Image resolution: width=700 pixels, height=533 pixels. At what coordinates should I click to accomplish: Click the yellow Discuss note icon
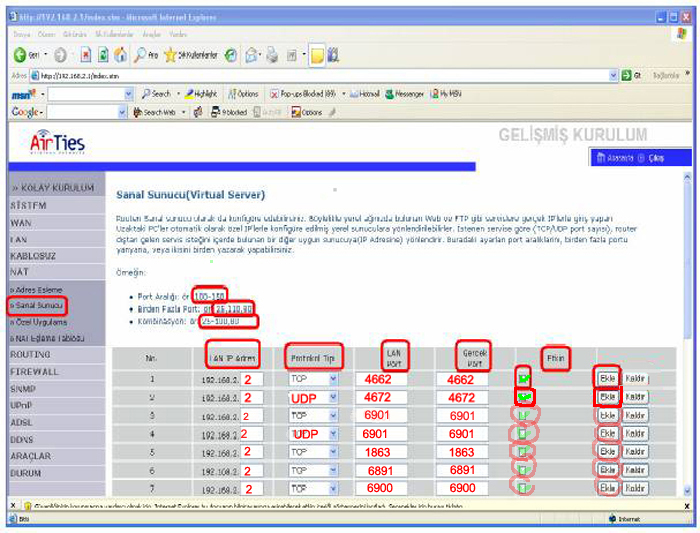tap(317, 55)
